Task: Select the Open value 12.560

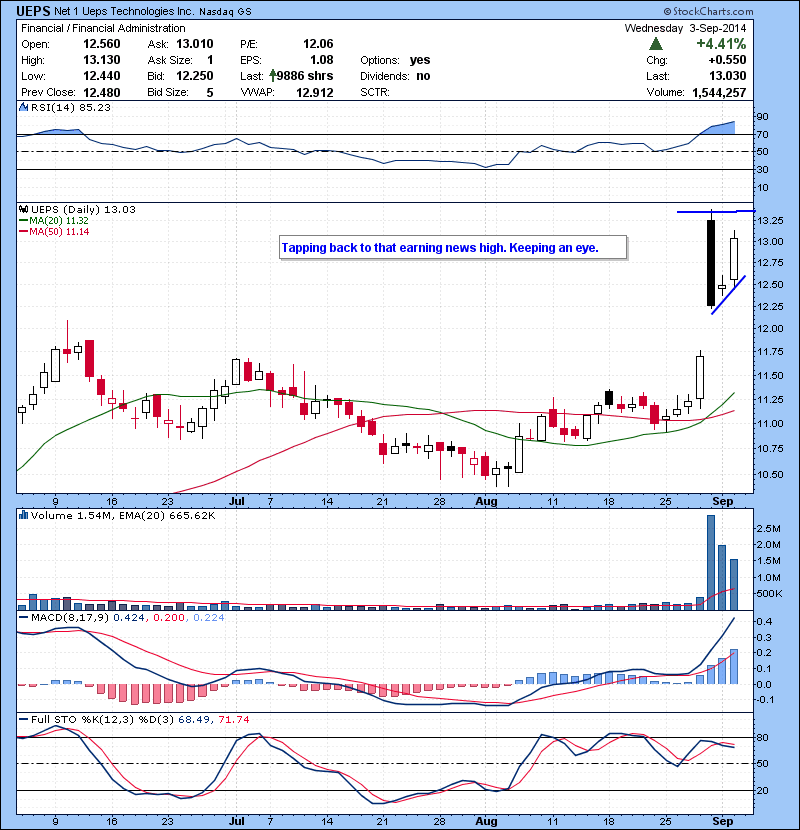Action: (102, 44)
